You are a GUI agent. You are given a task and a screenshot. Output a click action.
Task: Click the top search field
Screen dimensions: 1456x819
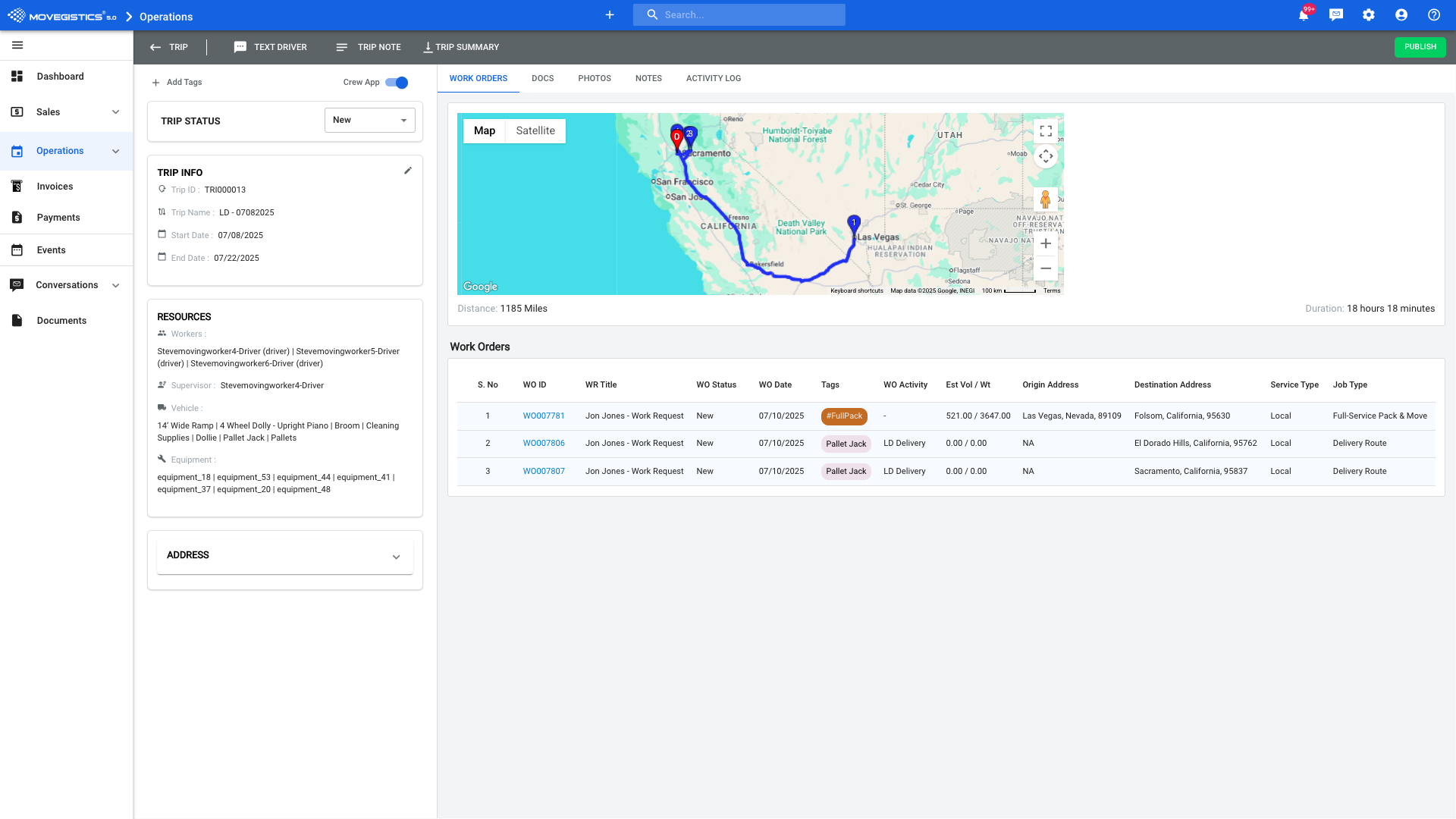739,15
